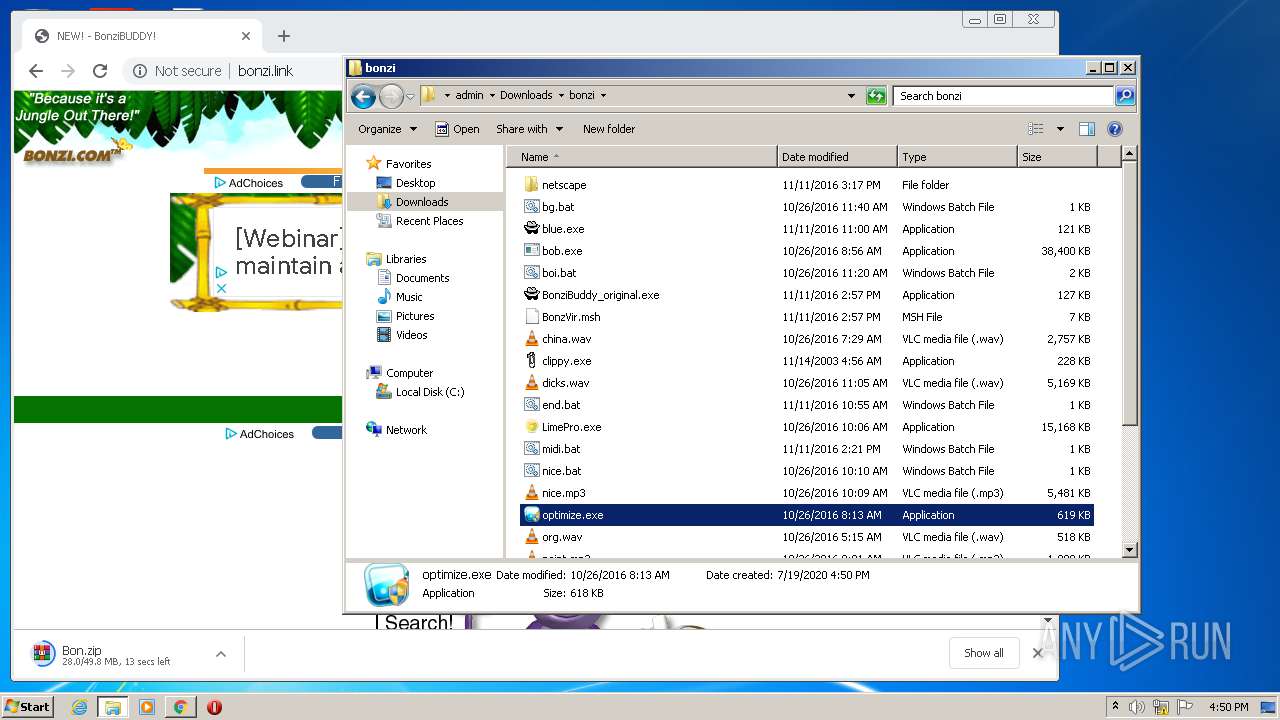This screenshot has width=1280, height=720.
Task: Click the green refresh button beside address bar
Action: (x=876, y=96)
